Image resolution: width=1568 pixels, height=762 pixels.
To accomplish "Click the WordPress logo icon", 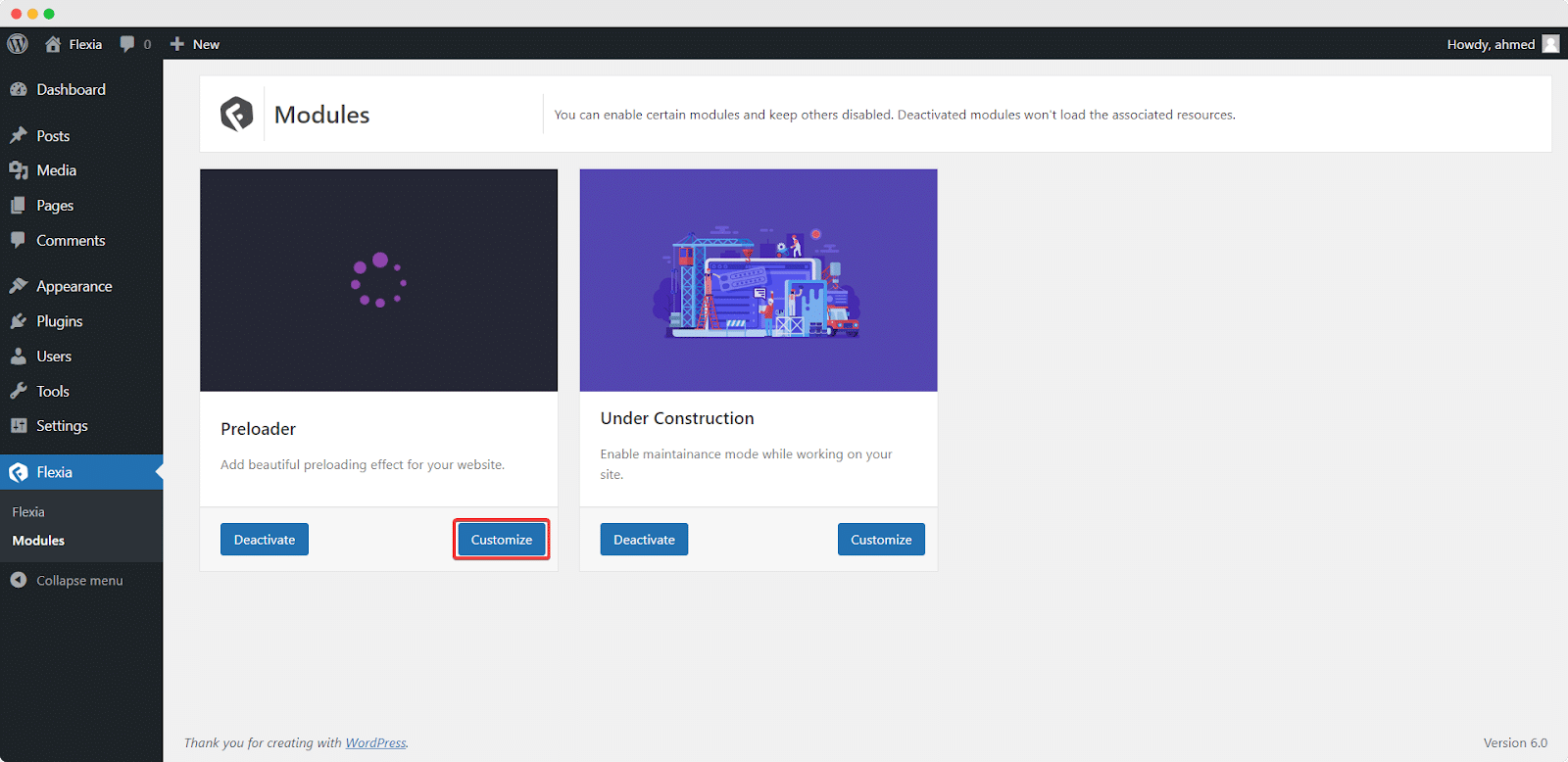I will click(18, 44).
